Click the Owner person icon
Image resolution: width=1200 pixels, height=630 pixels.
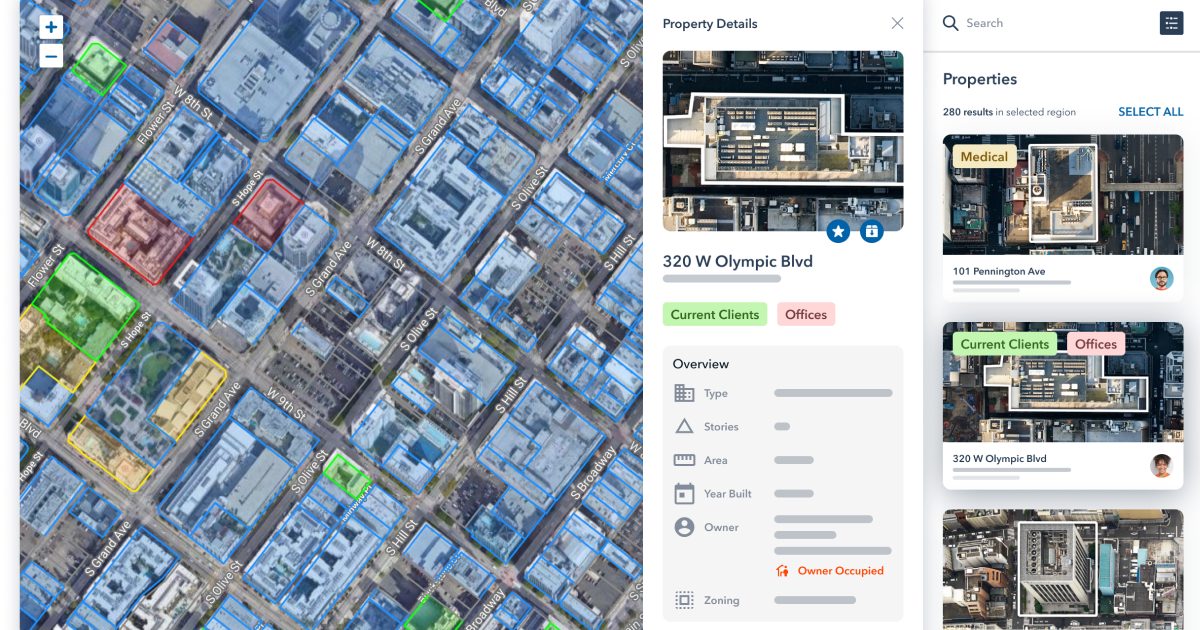684,527
